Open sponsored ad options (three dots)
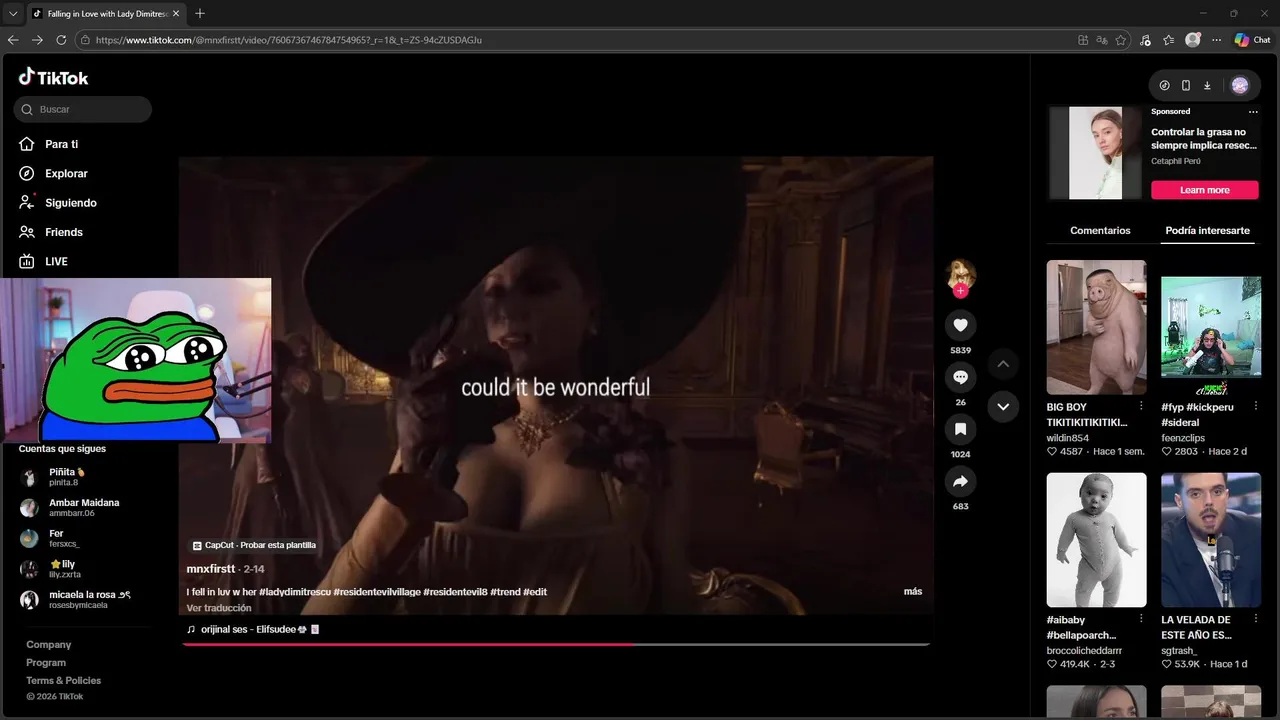This screenshot has width=1280, height=720. pyautogui.click(x=1253, y=111)
